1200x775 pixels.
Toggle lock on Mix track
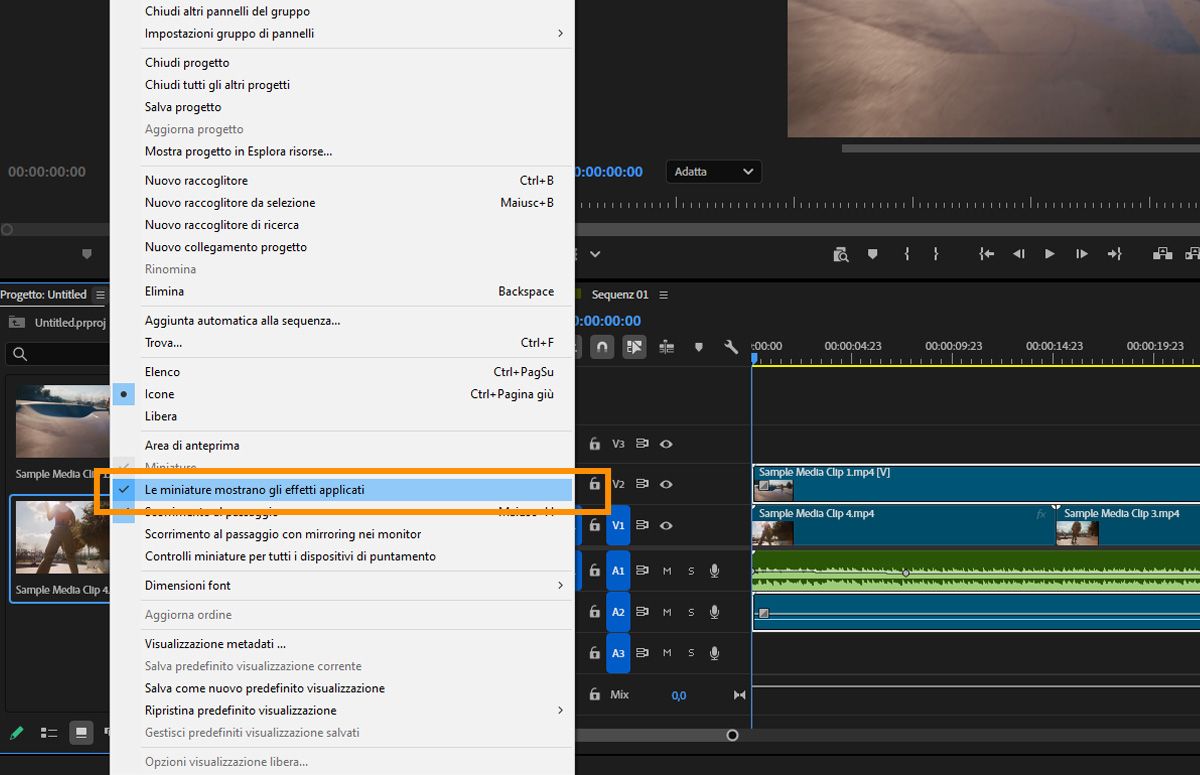pyautogui.click(x=594, y=695)
